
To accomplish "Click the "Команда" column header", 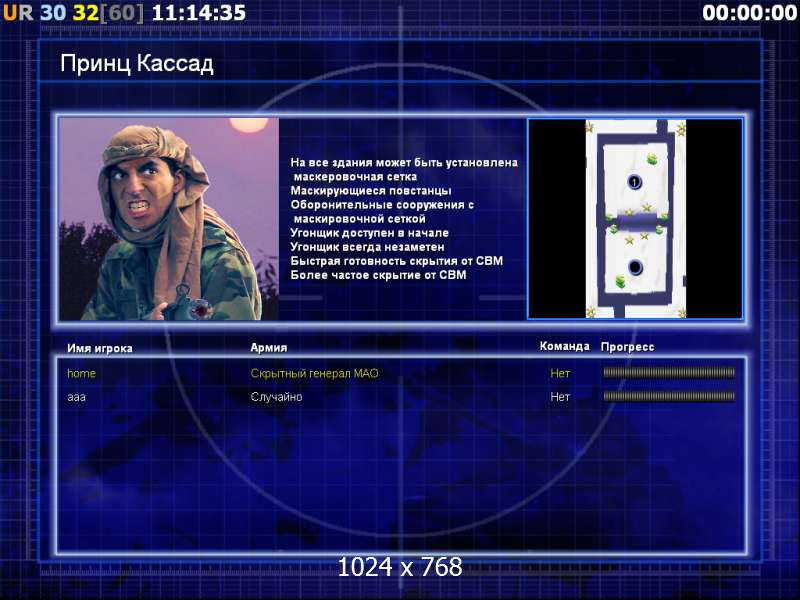I will 564,346.
